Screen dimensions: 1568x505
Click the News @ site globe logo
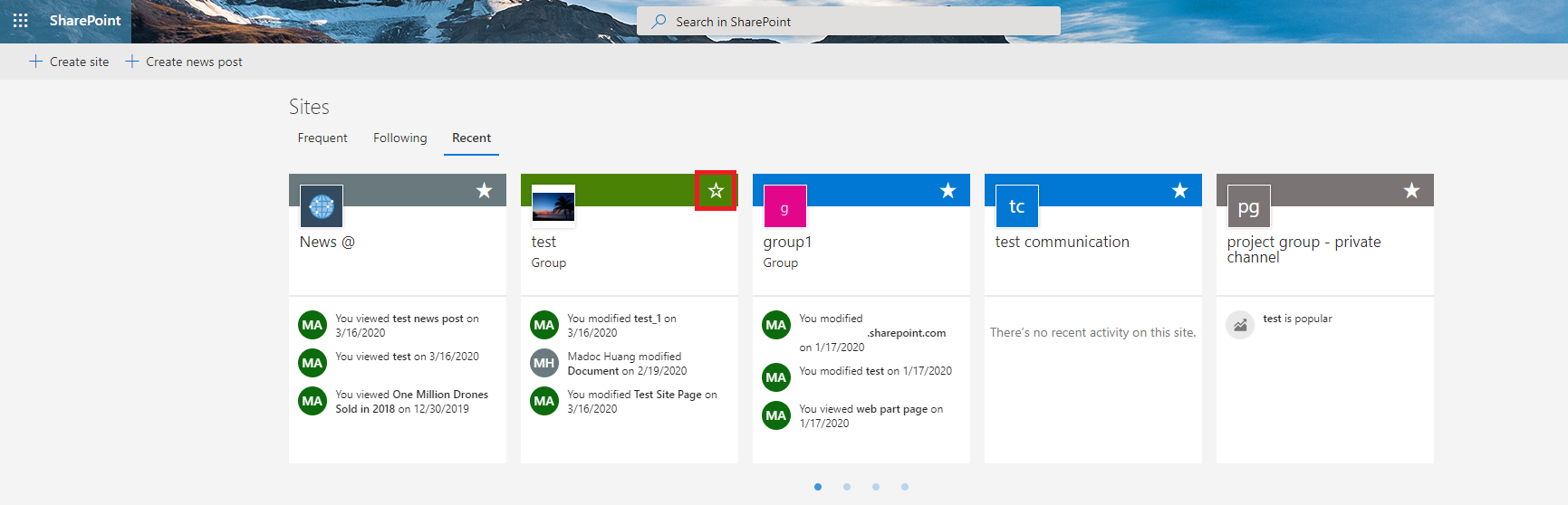click(322, 206)
